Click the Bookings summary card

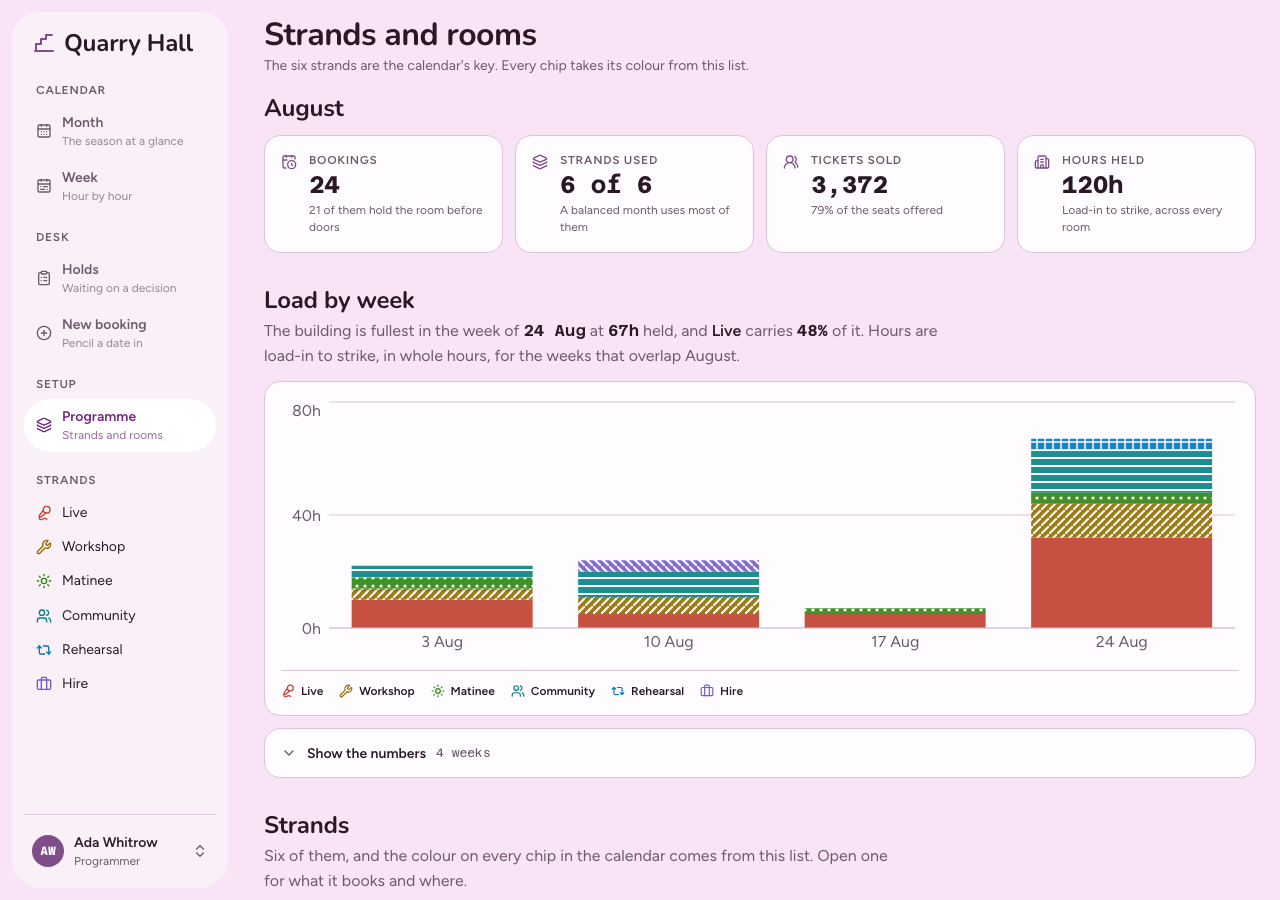click(383, 194)
